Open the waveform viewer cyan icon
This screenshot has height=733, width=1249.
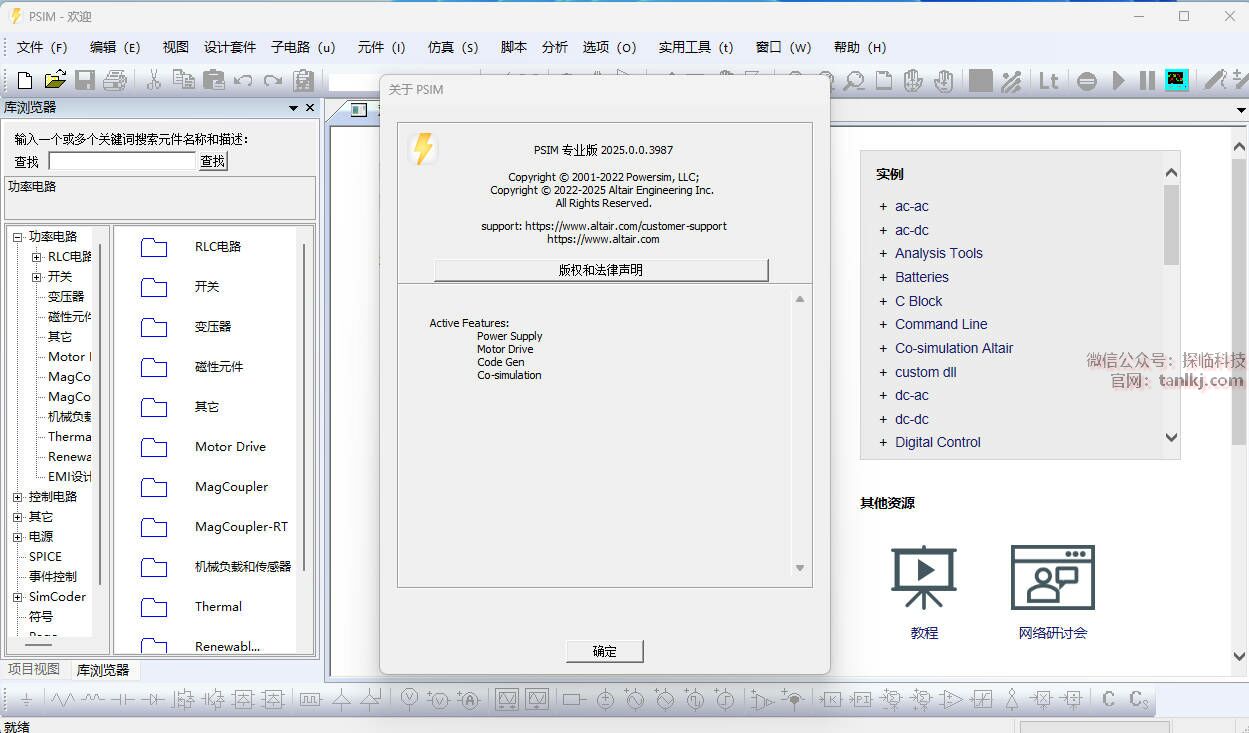[x=1176, y=80]
